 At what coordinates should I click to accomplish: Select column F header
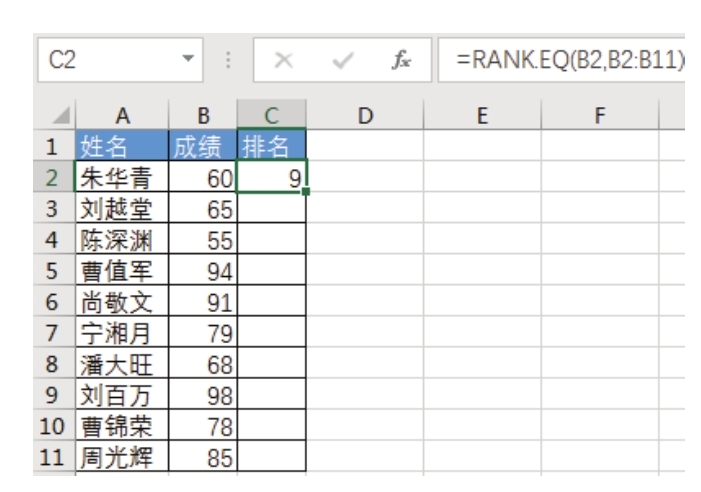pyautogui.click(x=600, y=118)
